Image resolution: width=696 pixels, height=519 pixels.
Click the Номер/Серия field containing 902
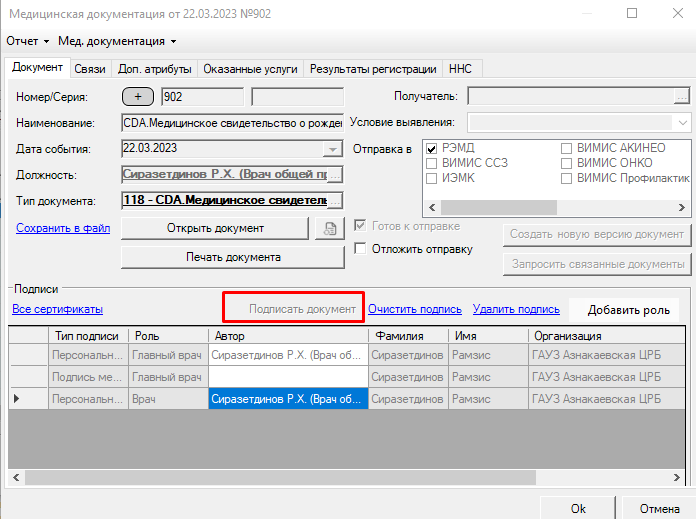point(201,97)
